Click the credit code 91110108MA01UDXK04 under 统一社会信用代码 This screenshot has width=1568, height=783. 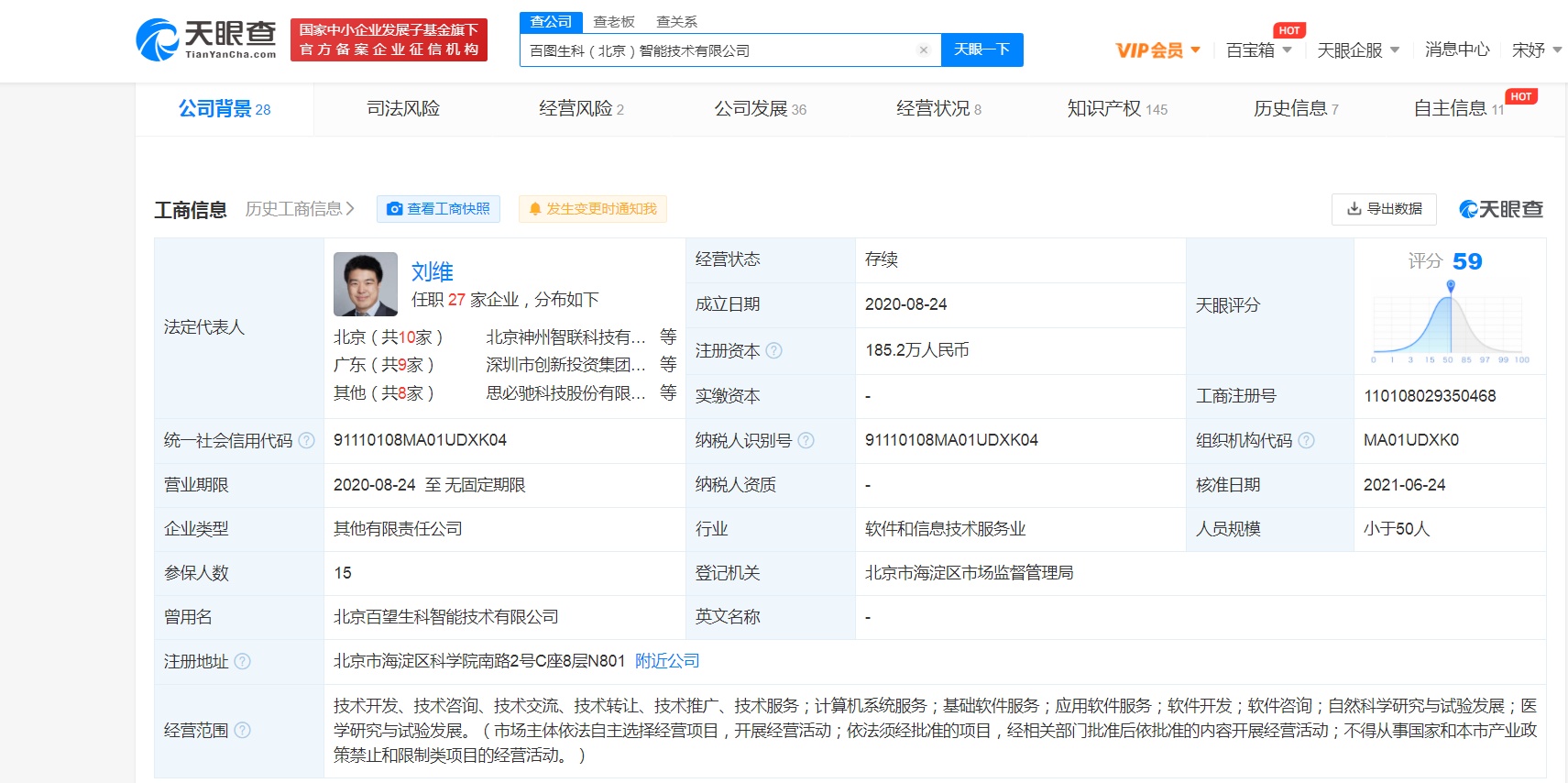click(420, 440)
